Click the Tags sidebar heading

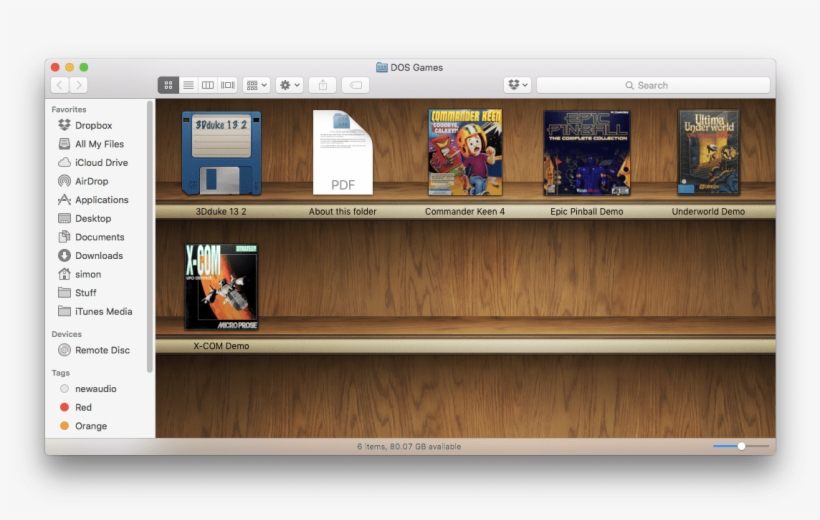coord(61,372)
